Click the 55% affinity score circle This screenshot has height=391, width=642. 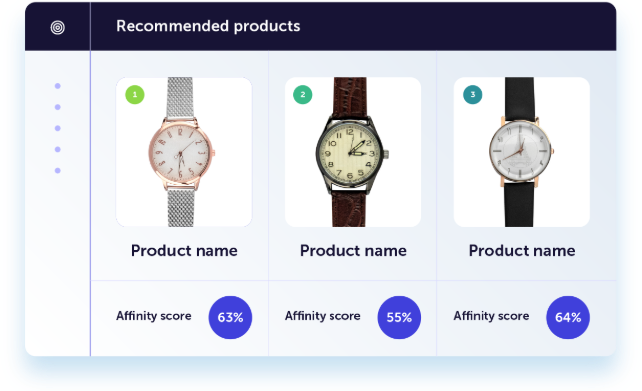399,317
